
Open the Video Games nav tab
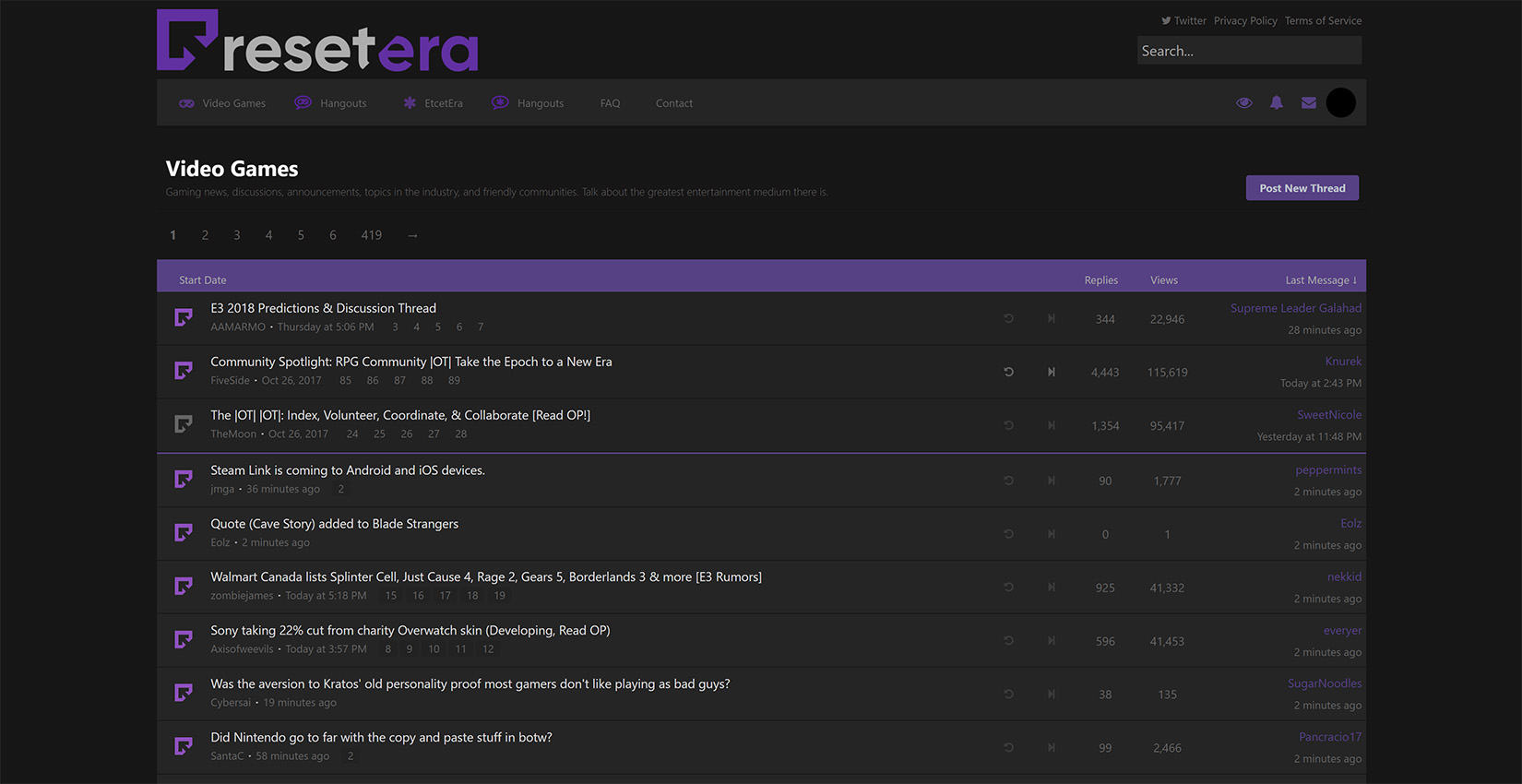[222, 103]
